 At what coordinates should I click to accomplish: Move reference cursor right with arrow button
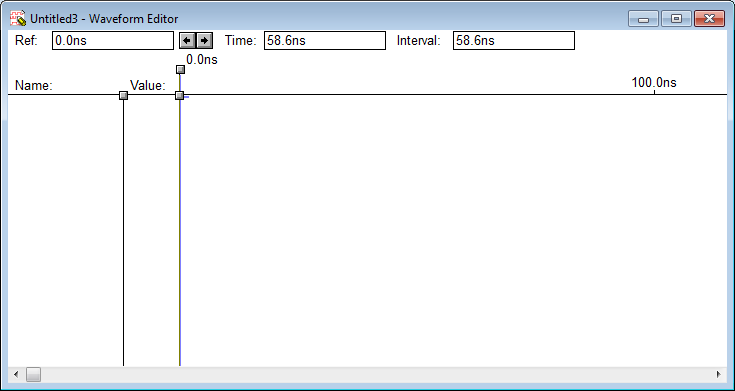pyautogui.click(x=204, y=41)
